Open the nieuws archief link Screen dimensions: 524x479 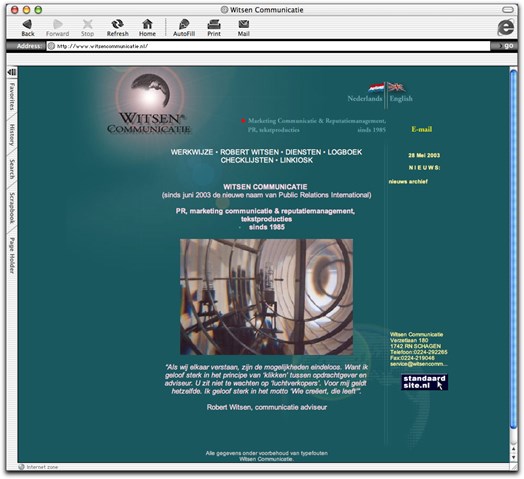pyautogui.click(x=408, y=182)
